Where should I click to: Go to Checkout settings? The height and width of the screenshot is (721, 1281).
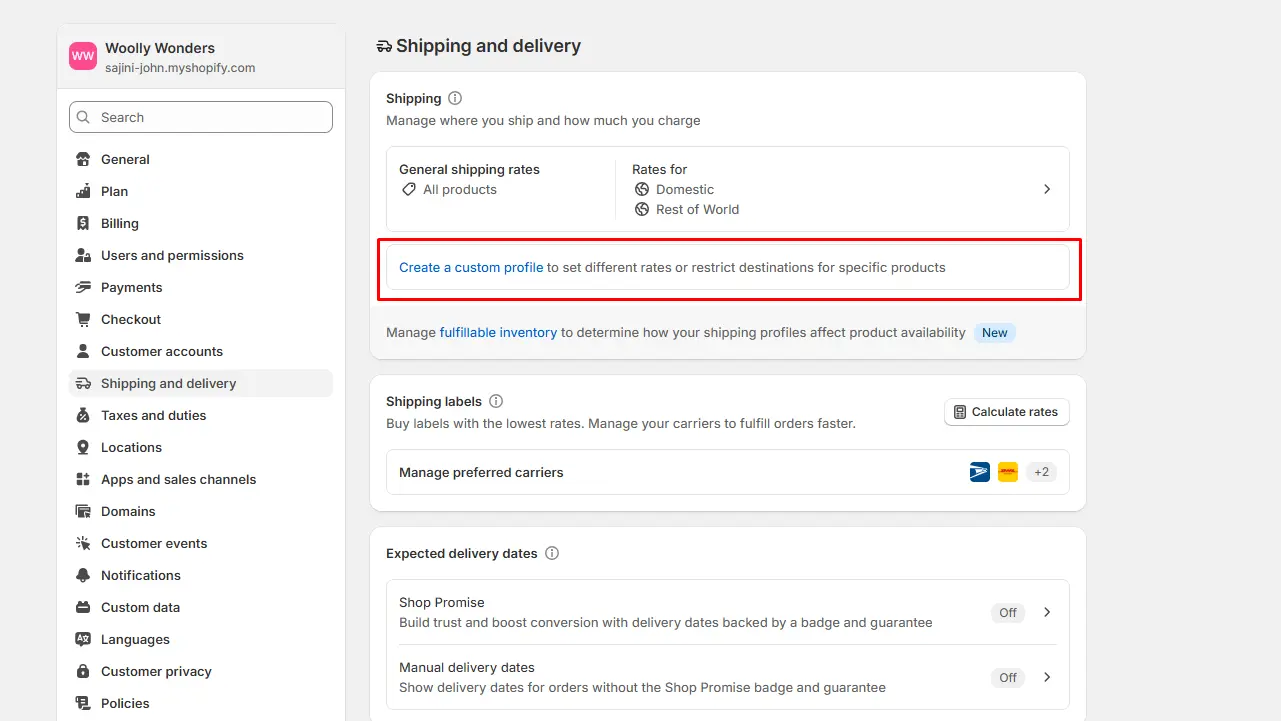(x=131, y=319)
